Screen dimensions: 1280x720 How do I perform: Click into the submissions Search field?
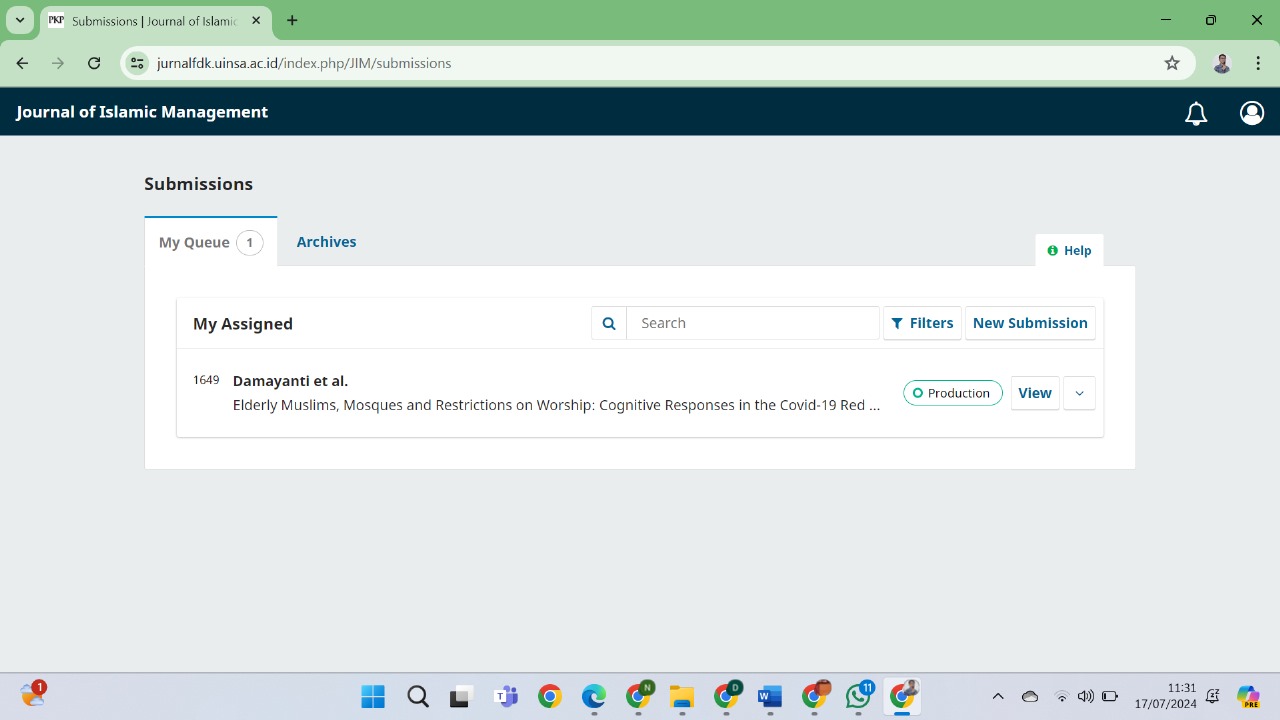pyautogui.click(x=753, y=323)
